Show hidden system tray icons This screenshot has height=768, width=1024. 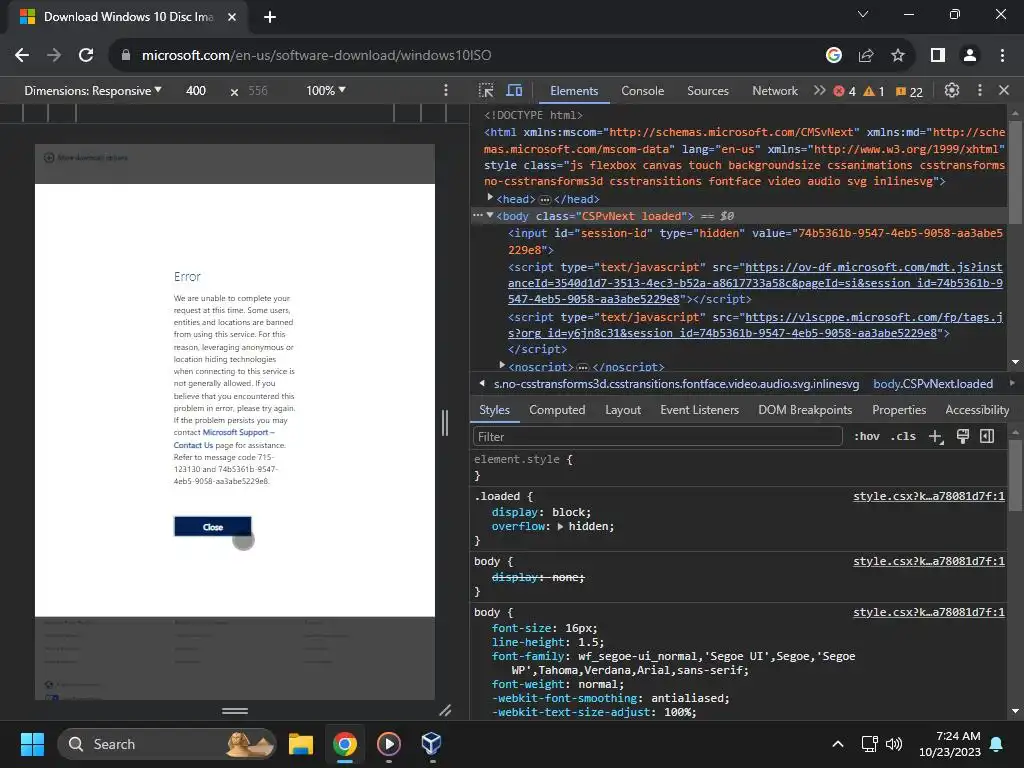click(837, 744)
